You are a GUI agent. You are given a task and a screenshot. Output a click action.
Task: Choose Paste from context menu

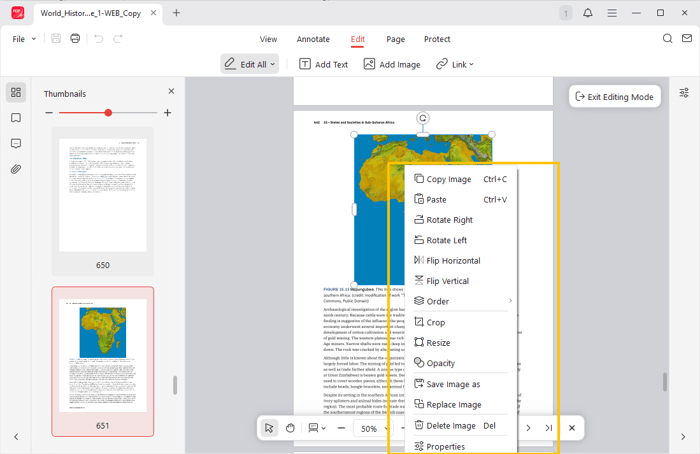pyautogui.click(x=462, y=200)
